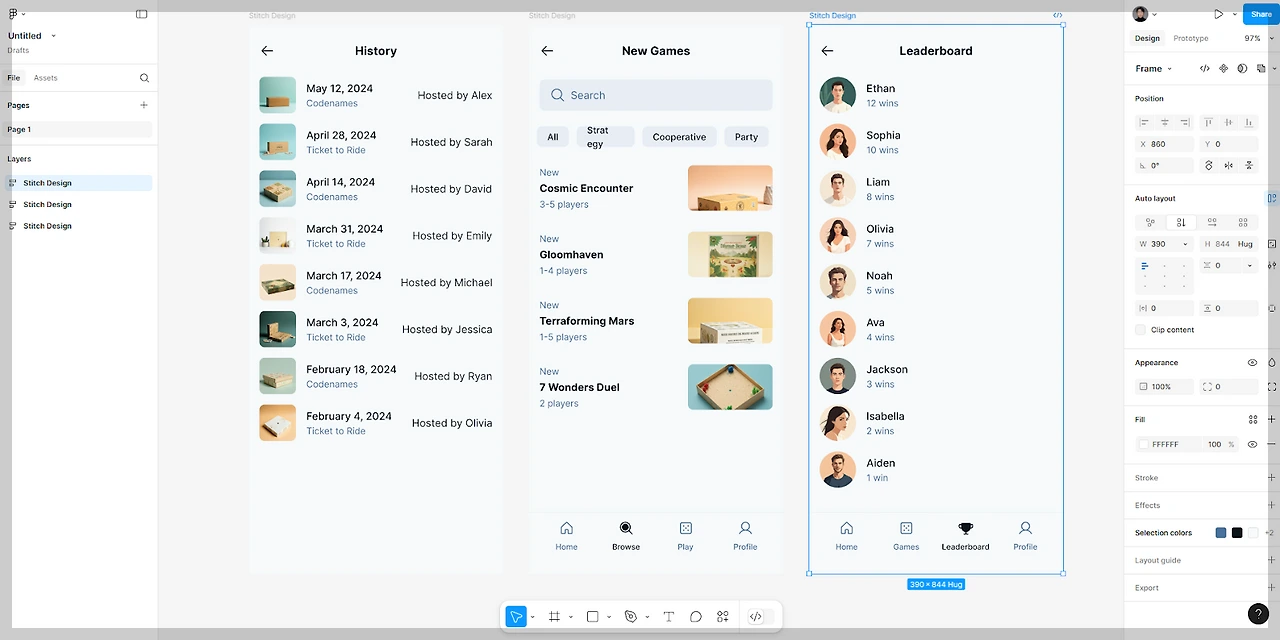Click the Party filter chip

coord(746,137)
